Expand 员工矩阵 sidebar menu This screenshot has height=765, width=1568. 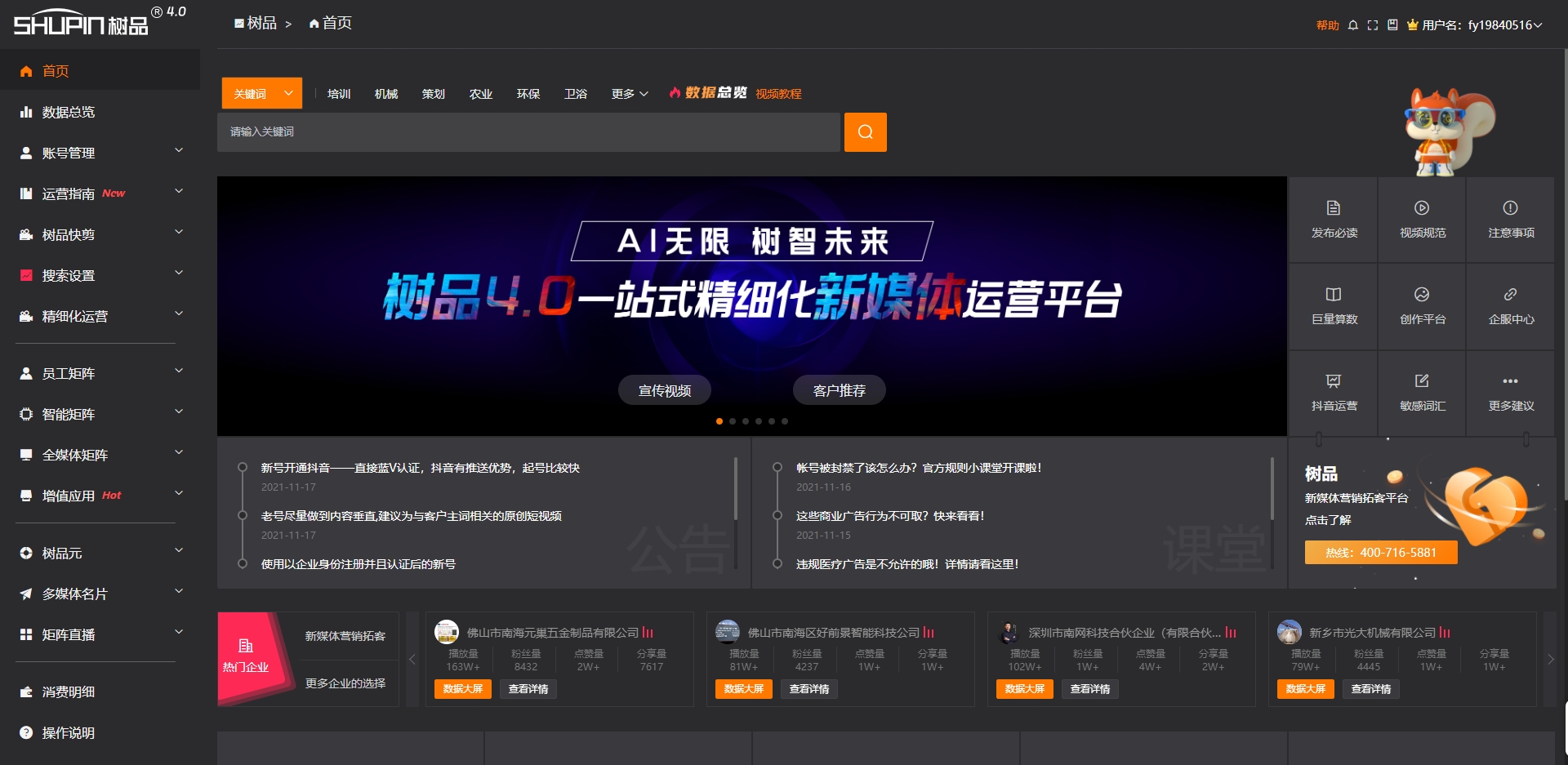179,371
